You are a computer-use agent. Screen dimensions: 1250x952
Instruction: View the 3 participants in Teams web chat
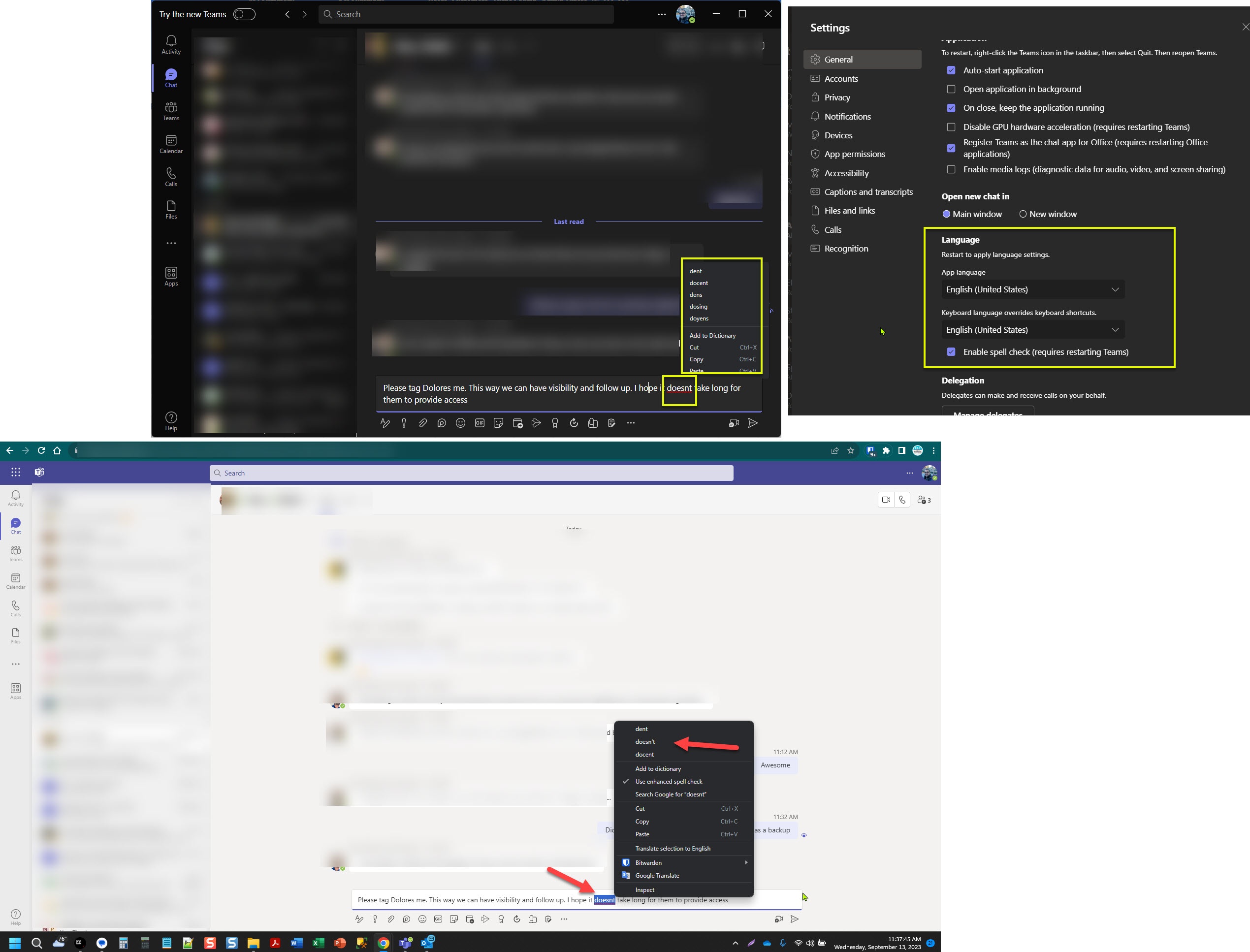[x=924, y=500]
